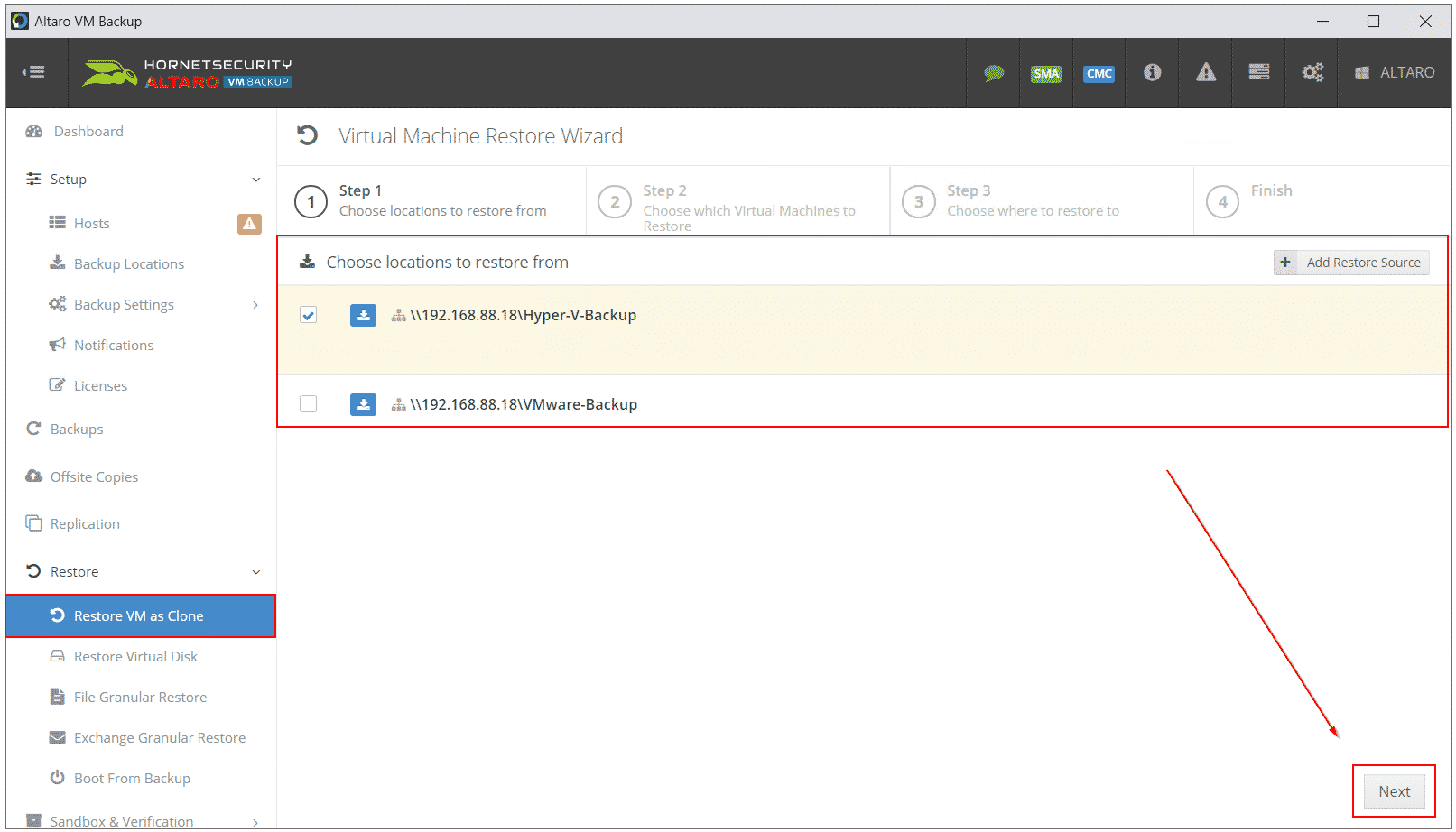Expand Backup Settings chevron
The image size is (1456, 832).
pos(255,305)
